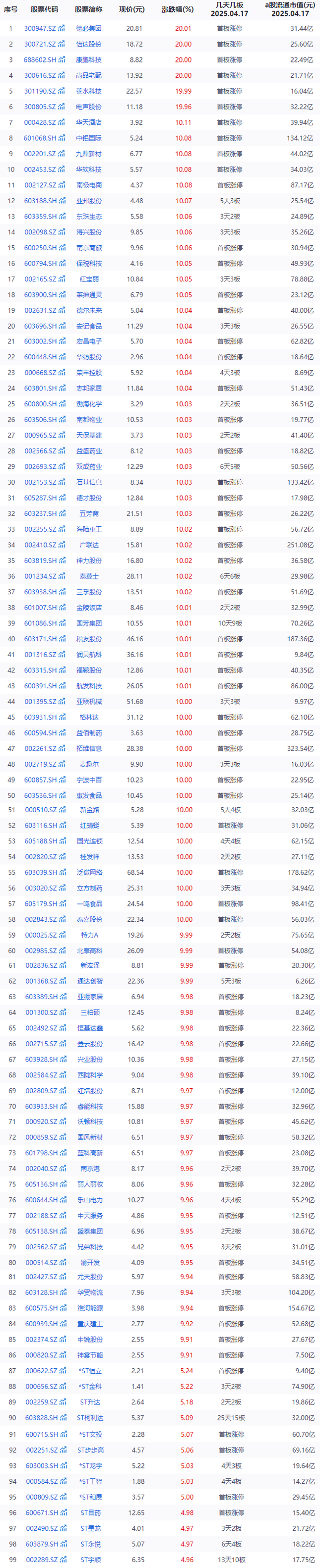Viewport: 320px width, 1568px height.
Task: Click chart icon next to 688602.SH
Action: tap(62, 59)
